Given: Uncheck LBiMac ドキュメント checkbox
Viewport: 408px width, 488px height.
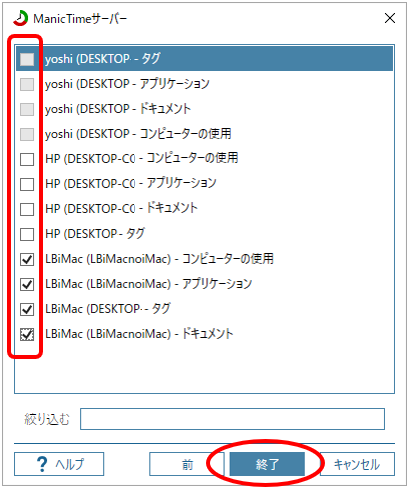Looking at the screenshot, I should [27, 334].
